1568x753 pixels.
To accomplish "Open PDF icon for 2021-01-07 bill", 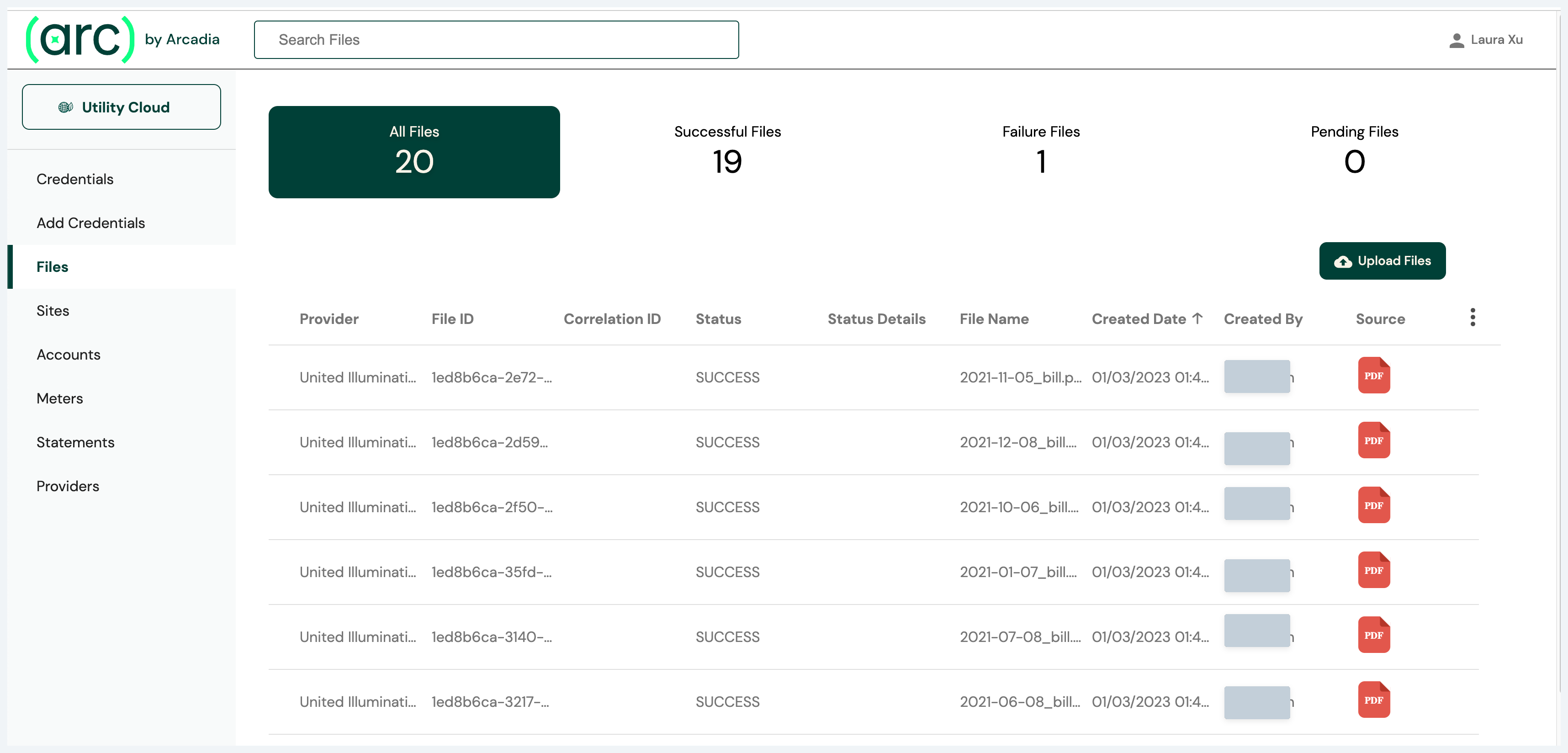I will (x=1373, y=570).
